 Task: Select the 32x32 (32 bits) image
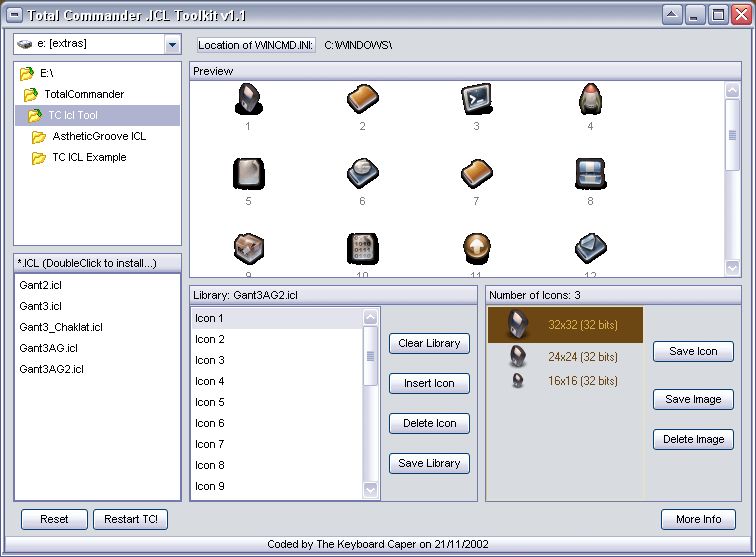(566, 325)
